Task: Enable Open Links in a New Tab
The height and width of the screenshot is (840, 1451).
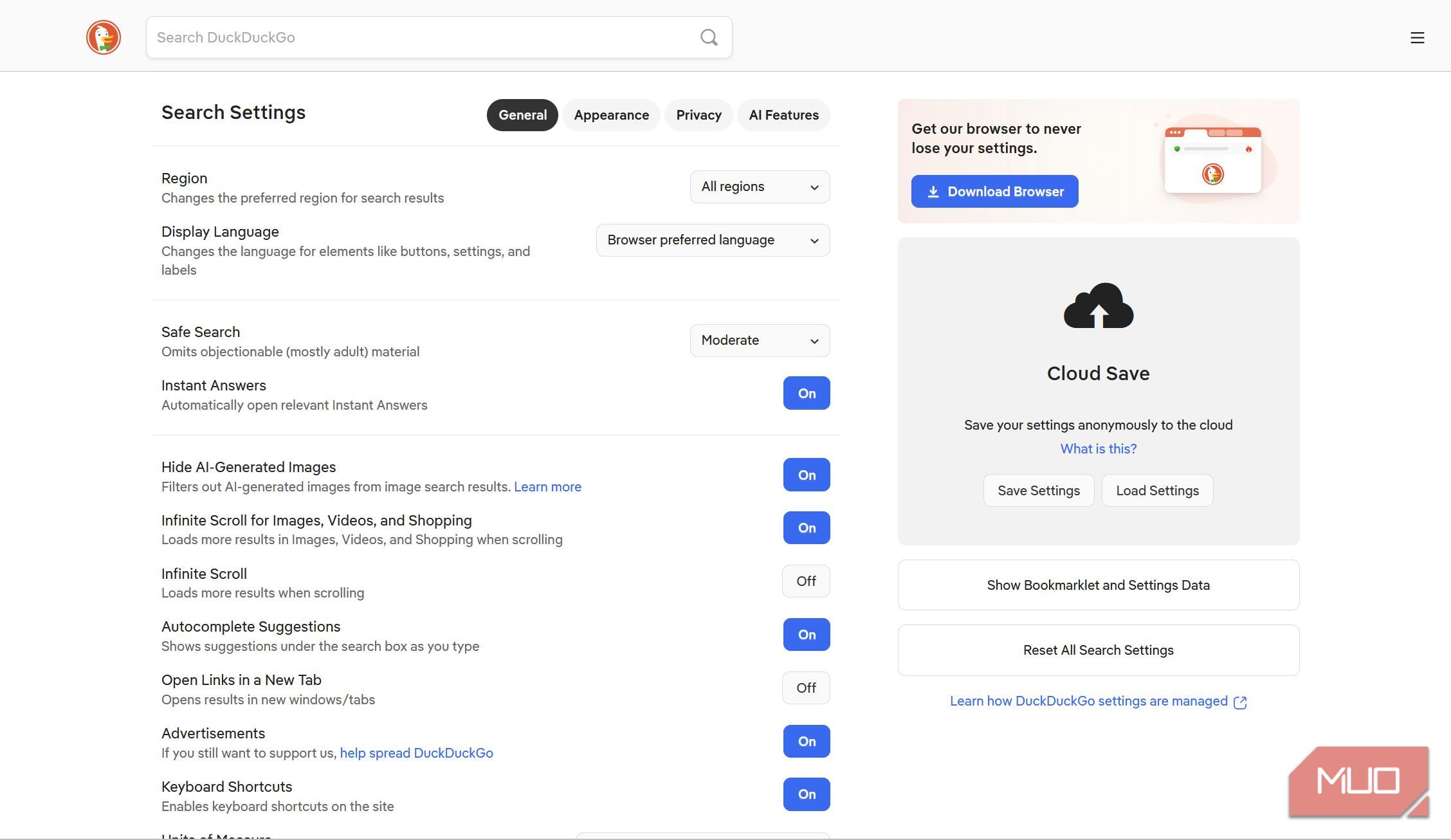Action: [x=806, y=688]
